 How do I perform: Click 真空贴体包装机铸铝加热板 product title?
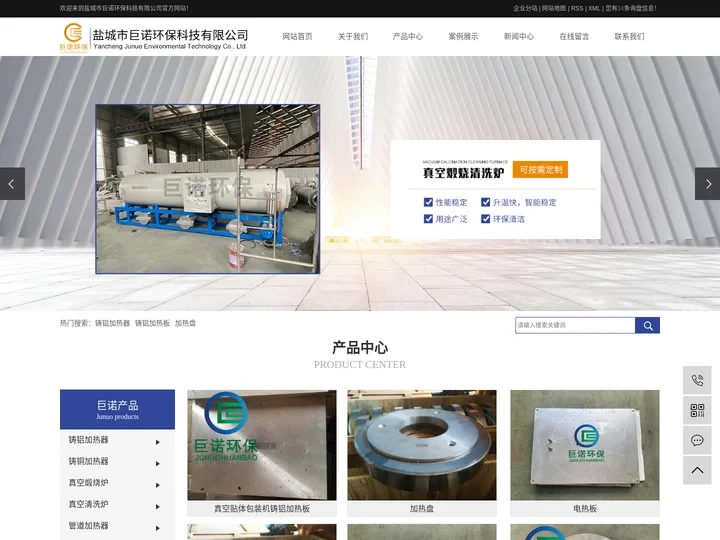(262, 509)
